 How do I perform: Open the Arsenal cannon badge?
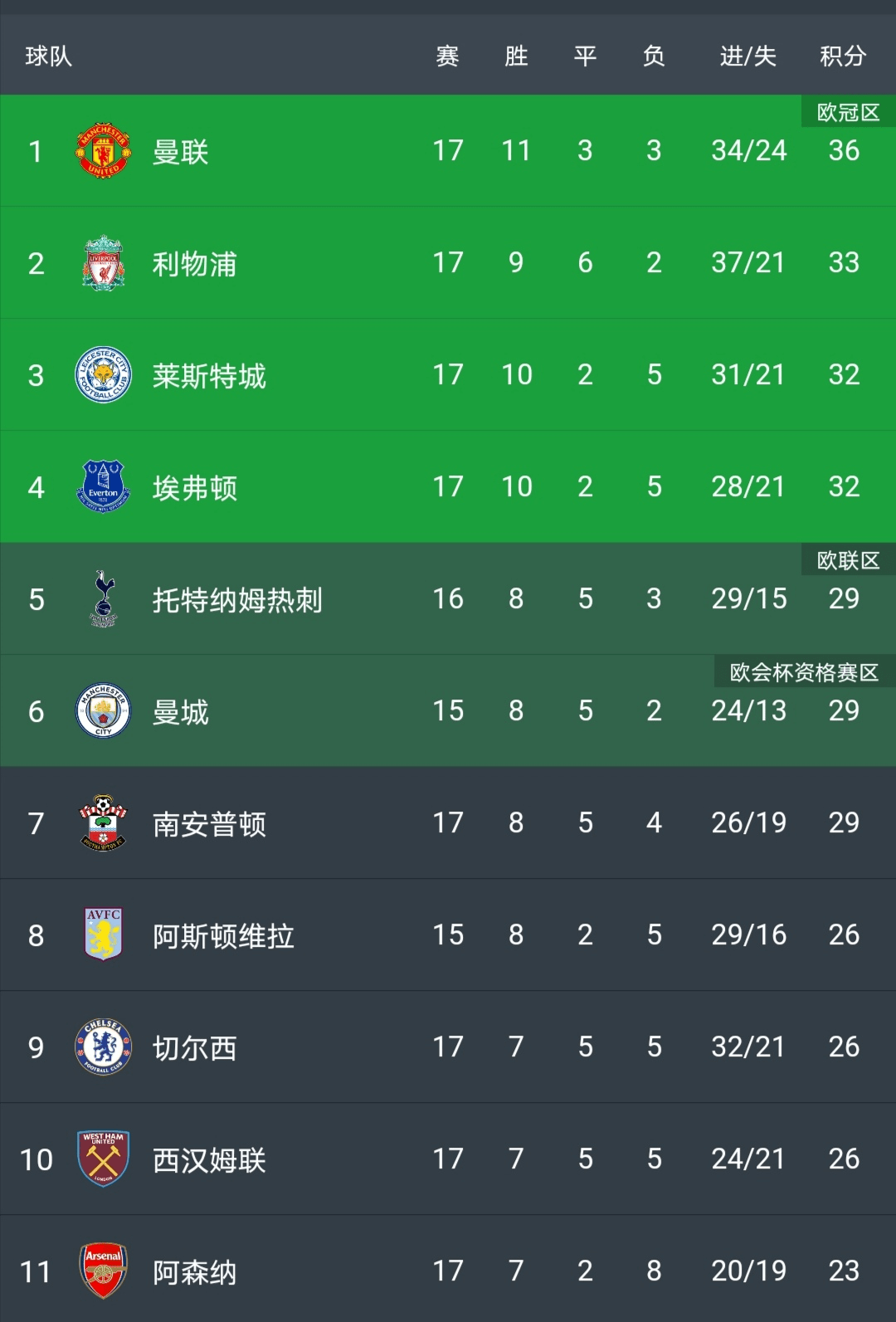tap(103, 1271)
